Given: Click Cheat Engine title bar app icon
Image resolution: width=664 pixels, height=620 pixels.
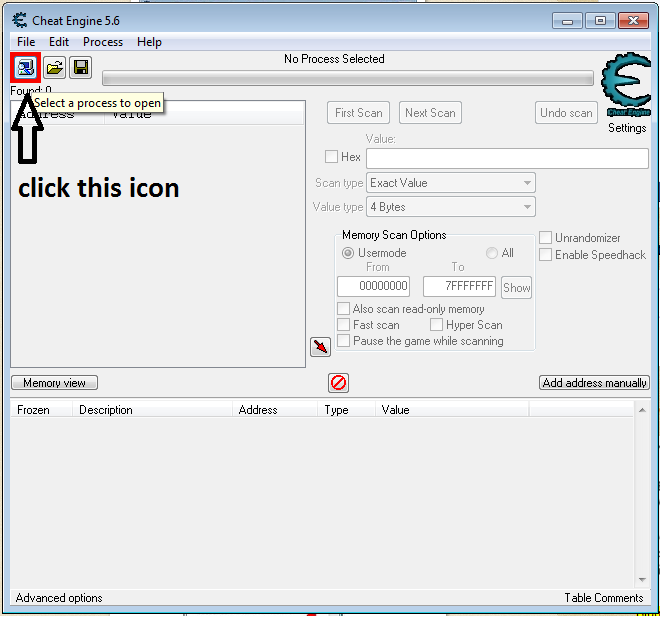Looking at the screenshot, I should coord(19,19).
